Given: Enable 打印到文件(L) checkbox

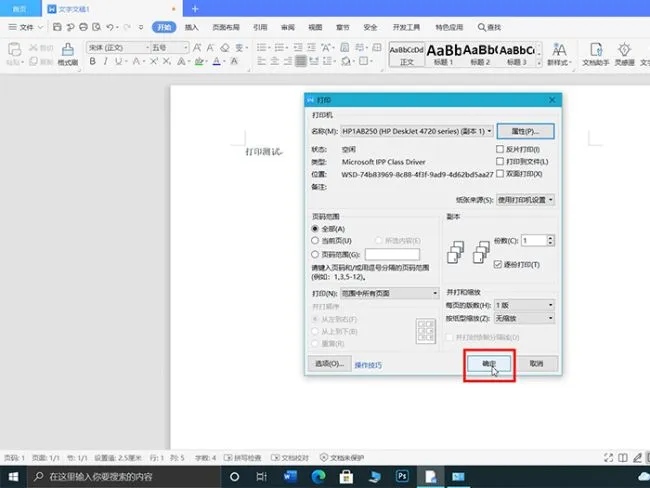Looking at the screenshot, I should pyautogui.click(x=500, y=161).
